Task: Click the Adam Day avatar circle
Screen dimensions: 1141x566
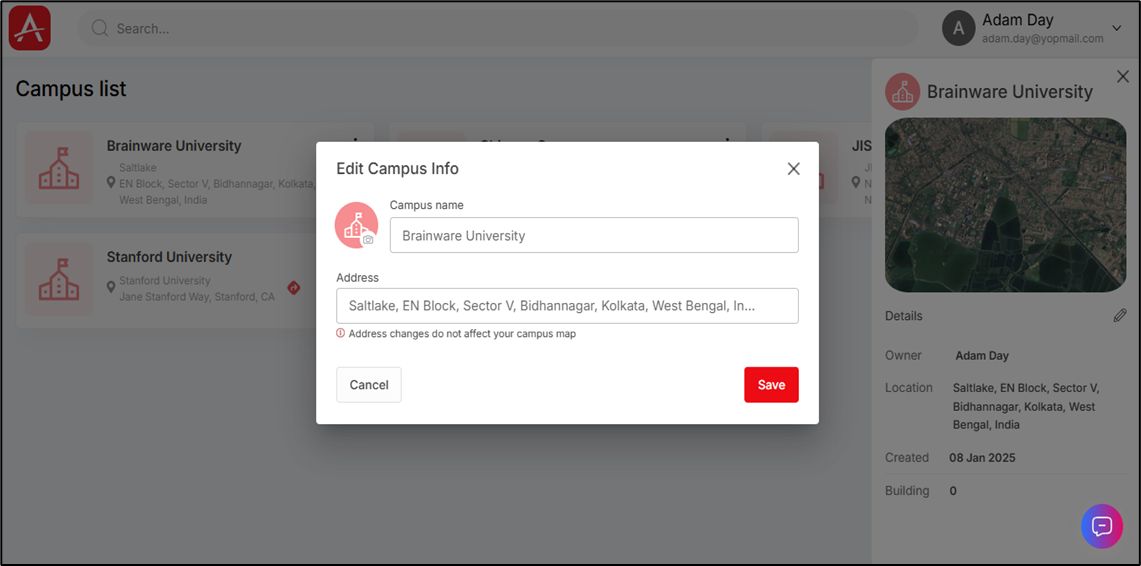Action: (x=958, y=28)
